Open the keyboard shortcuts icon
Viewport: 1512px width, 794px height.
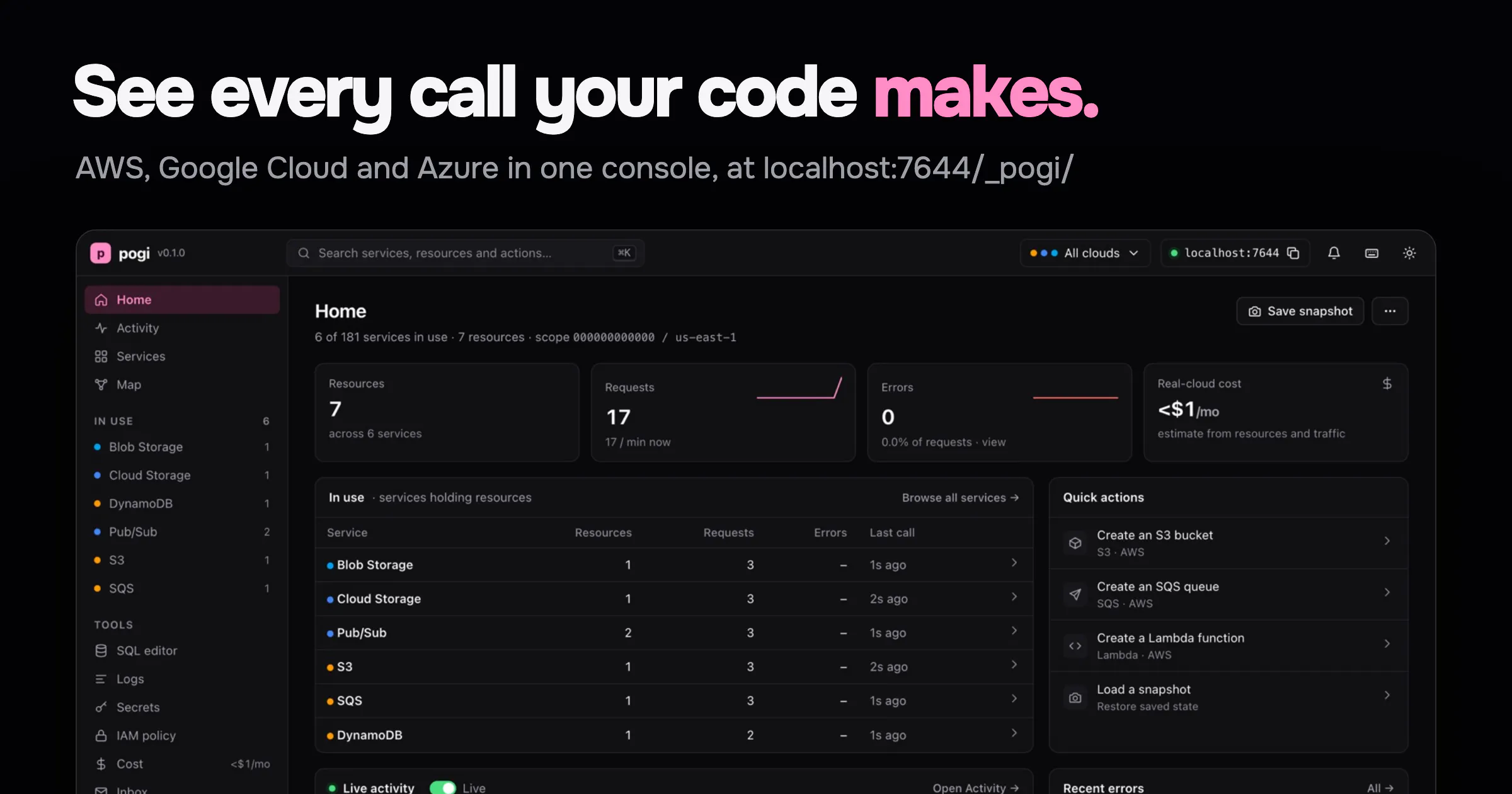coord(1372,253)
